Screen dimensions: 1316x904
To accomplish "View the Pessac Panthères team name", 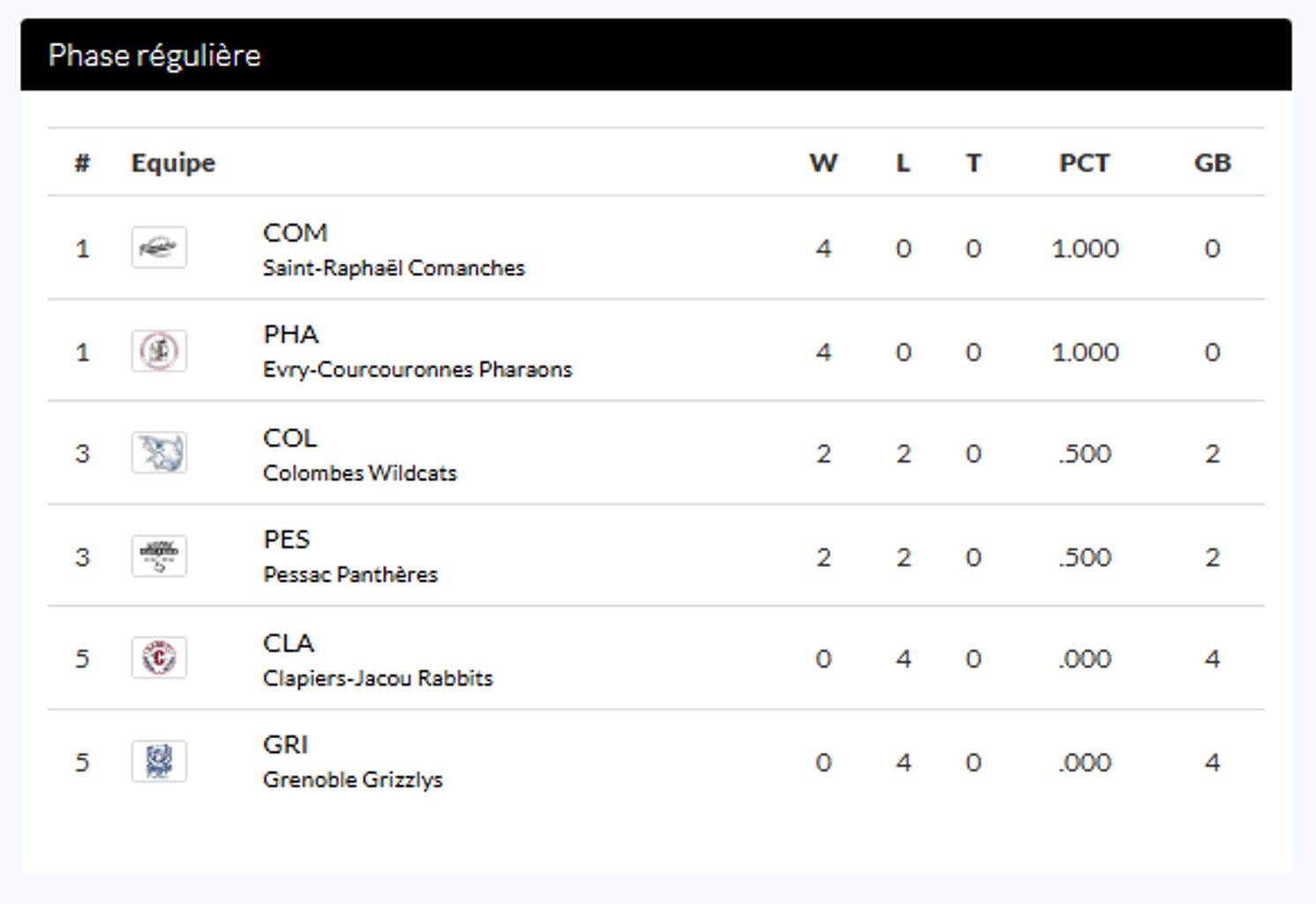I will (350, 575).
